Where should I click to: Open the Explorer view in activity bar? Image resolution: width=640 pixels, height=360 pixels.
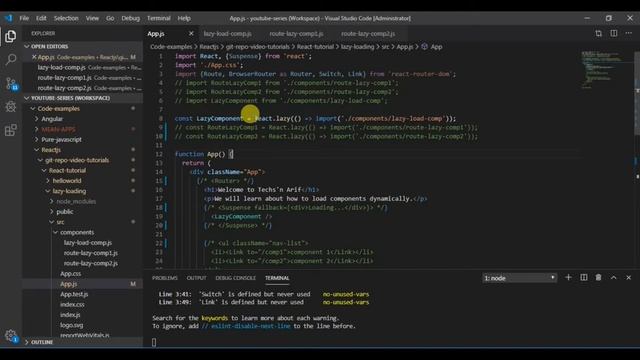coord(11,36)
